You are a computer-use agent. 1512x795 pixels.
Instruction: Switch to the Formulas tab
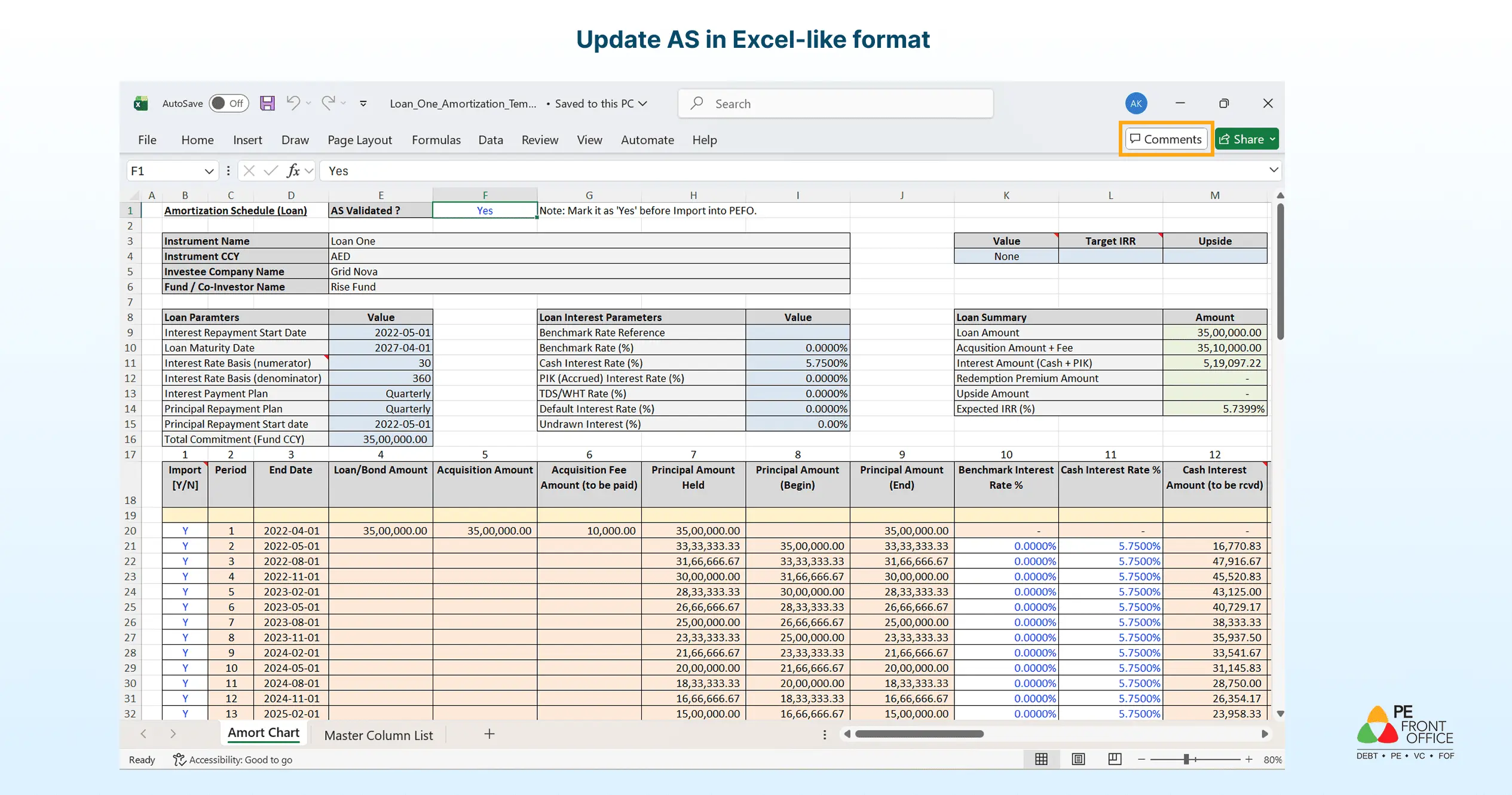coord(436,140)
